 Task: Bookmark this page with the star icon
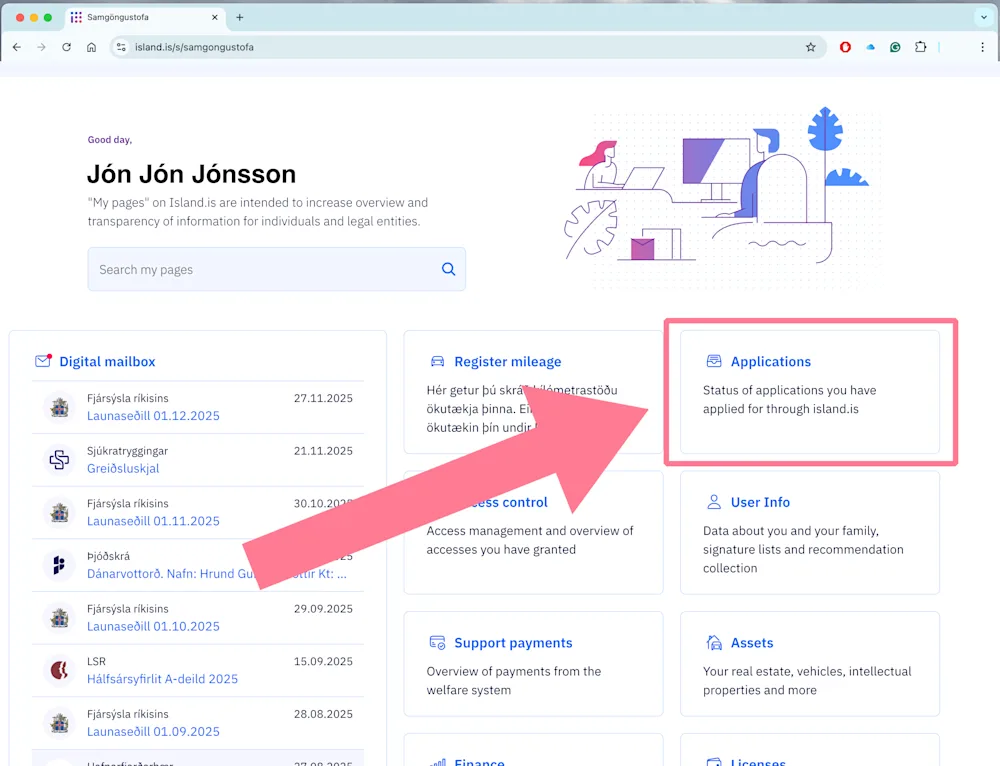click(x=811, y=47)
